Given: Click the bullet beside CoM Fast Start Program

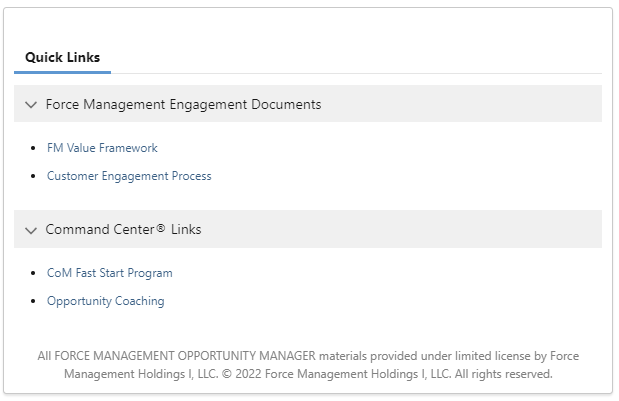Looking at the screenshot, I should (x=35, y=273).
